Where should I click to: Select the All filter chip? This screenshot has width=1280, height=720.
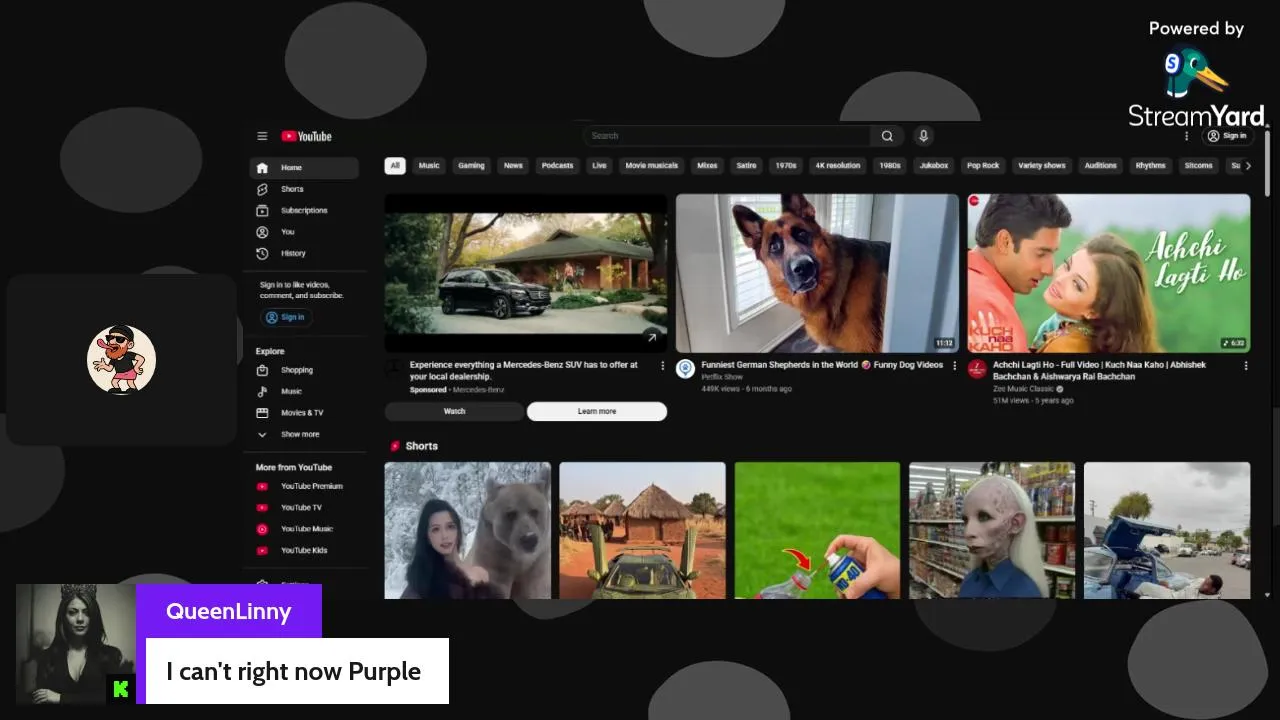pos(395,166)
